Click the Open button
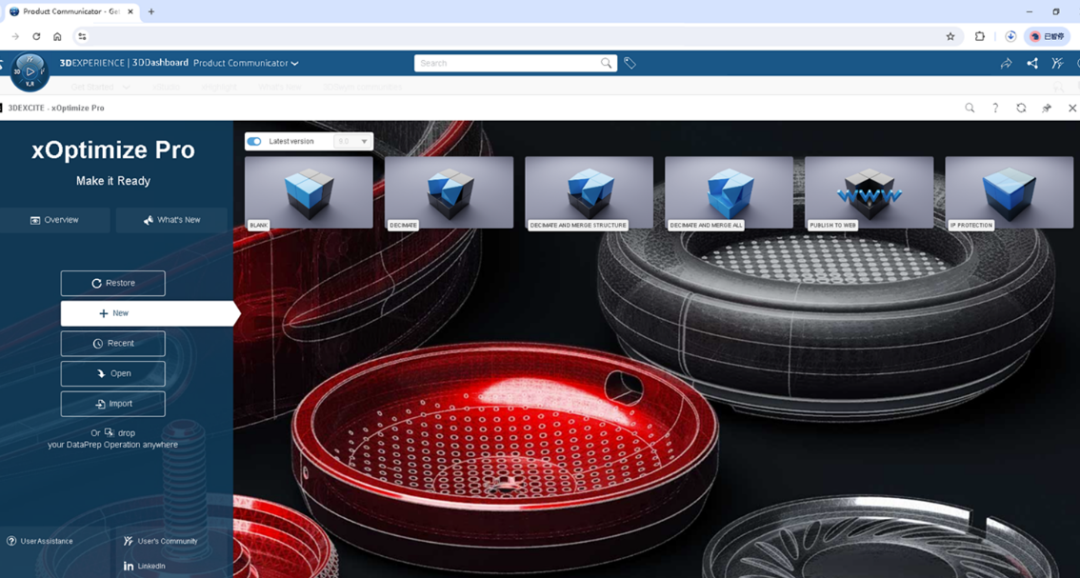This screenshot has height=578, width=1080. (113, 373)
